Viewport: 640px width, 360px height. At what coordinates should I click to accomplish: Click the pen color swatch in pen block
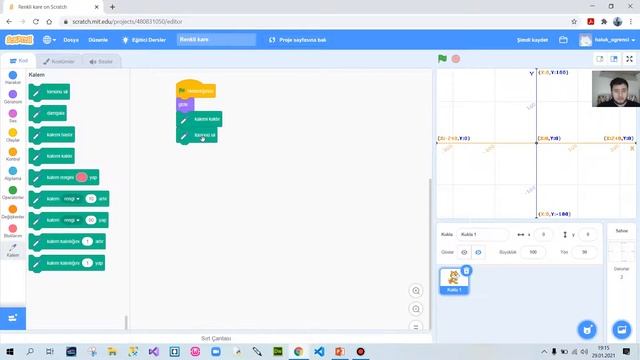point(82,177)
